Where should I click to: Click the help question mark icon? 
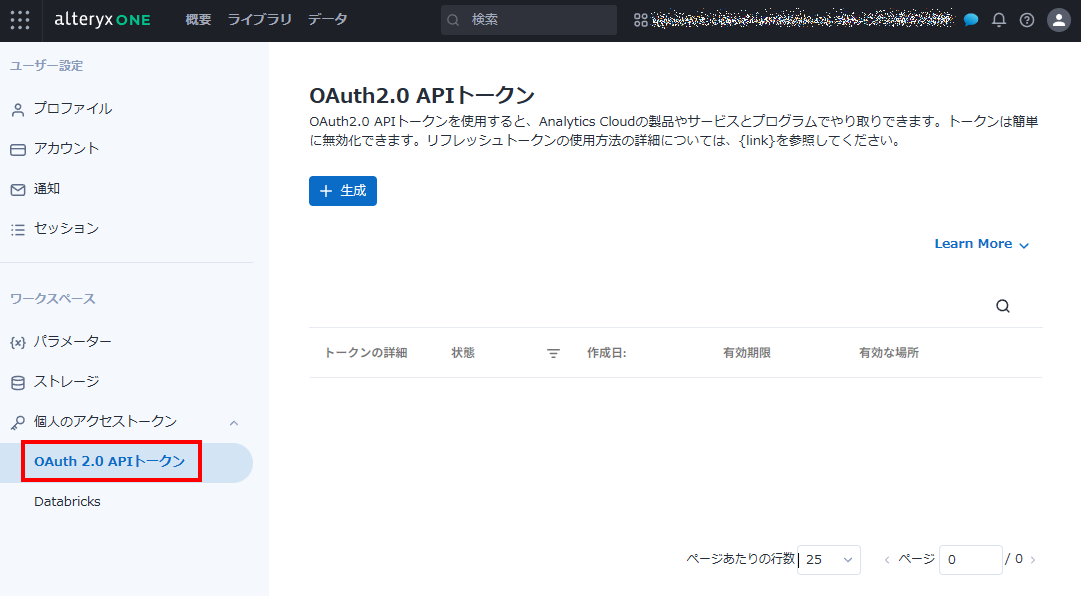pyautogui.click(x=1027, y=20)
